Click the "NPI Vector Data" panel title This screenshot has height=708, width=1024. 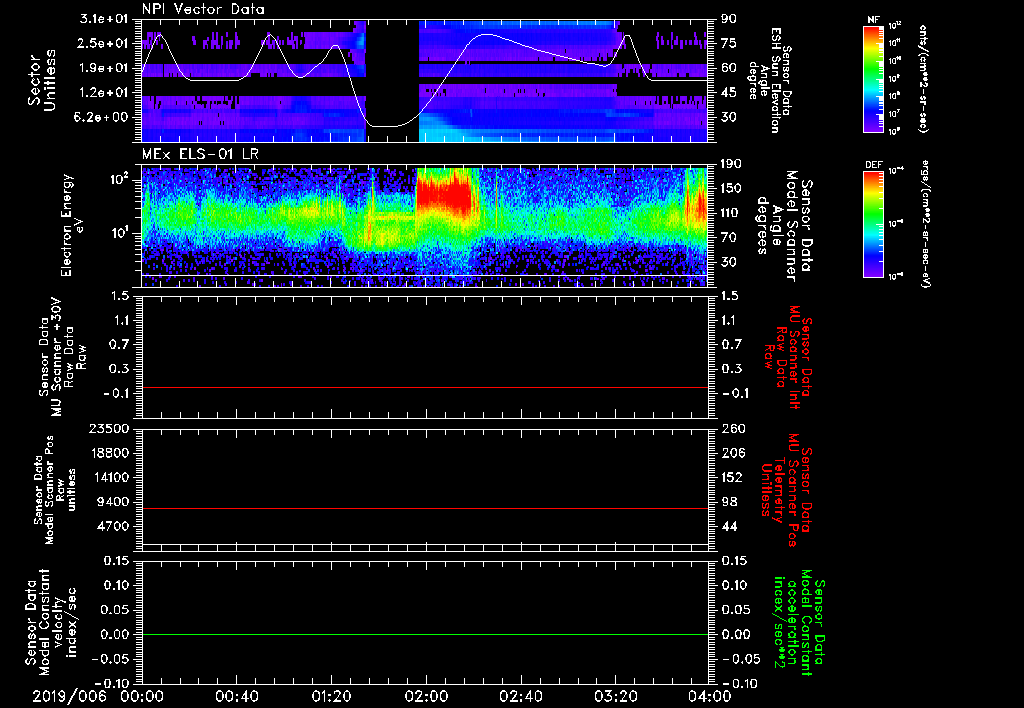tap(204, 9)
